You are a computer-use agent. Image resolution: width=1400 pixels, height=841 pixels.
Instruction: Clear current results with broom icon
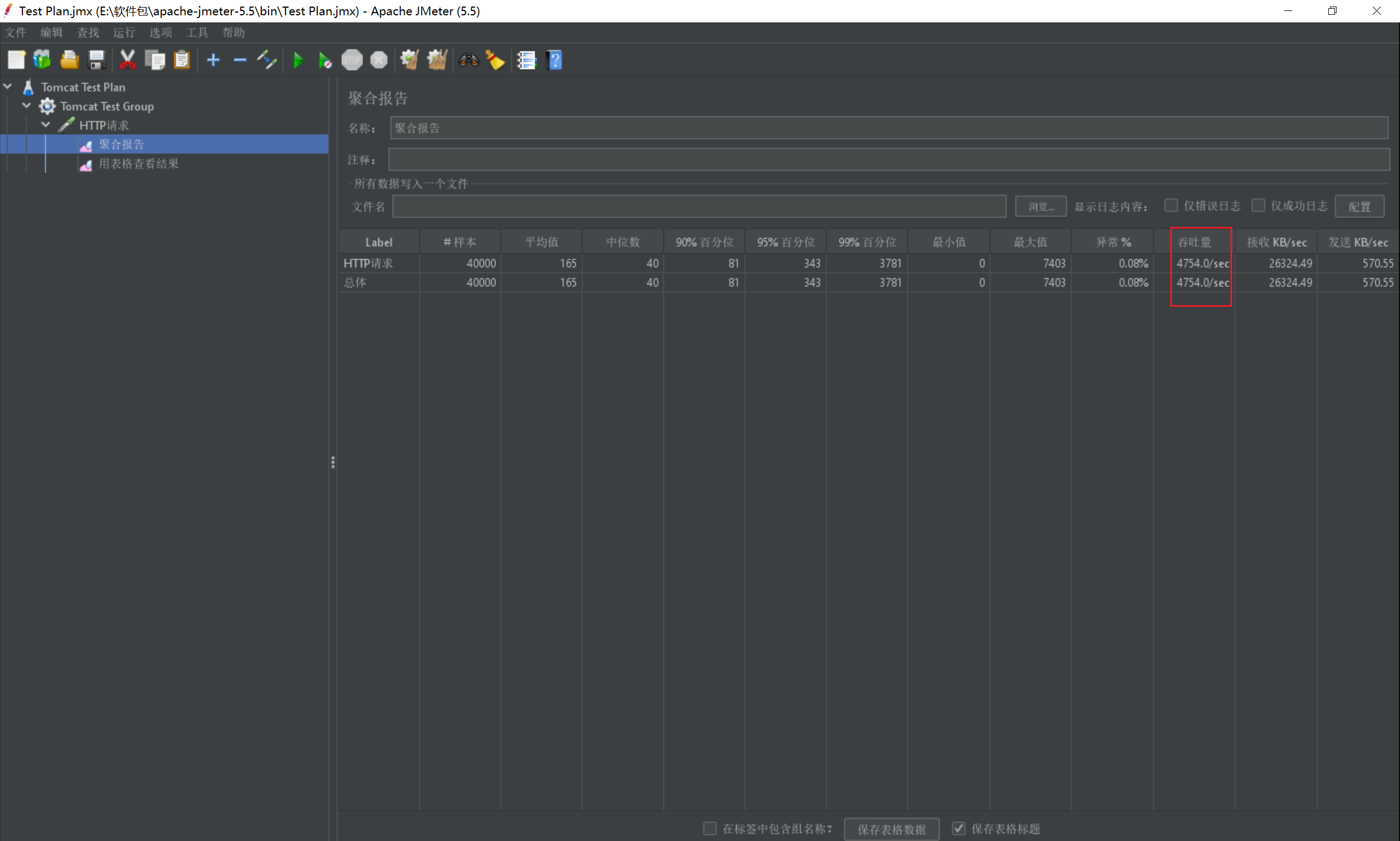click(x=410, y=60)
